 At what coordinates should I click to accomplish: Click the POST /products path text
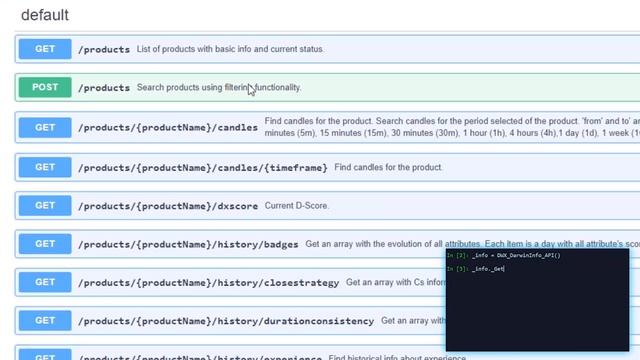tap(104, 88)
